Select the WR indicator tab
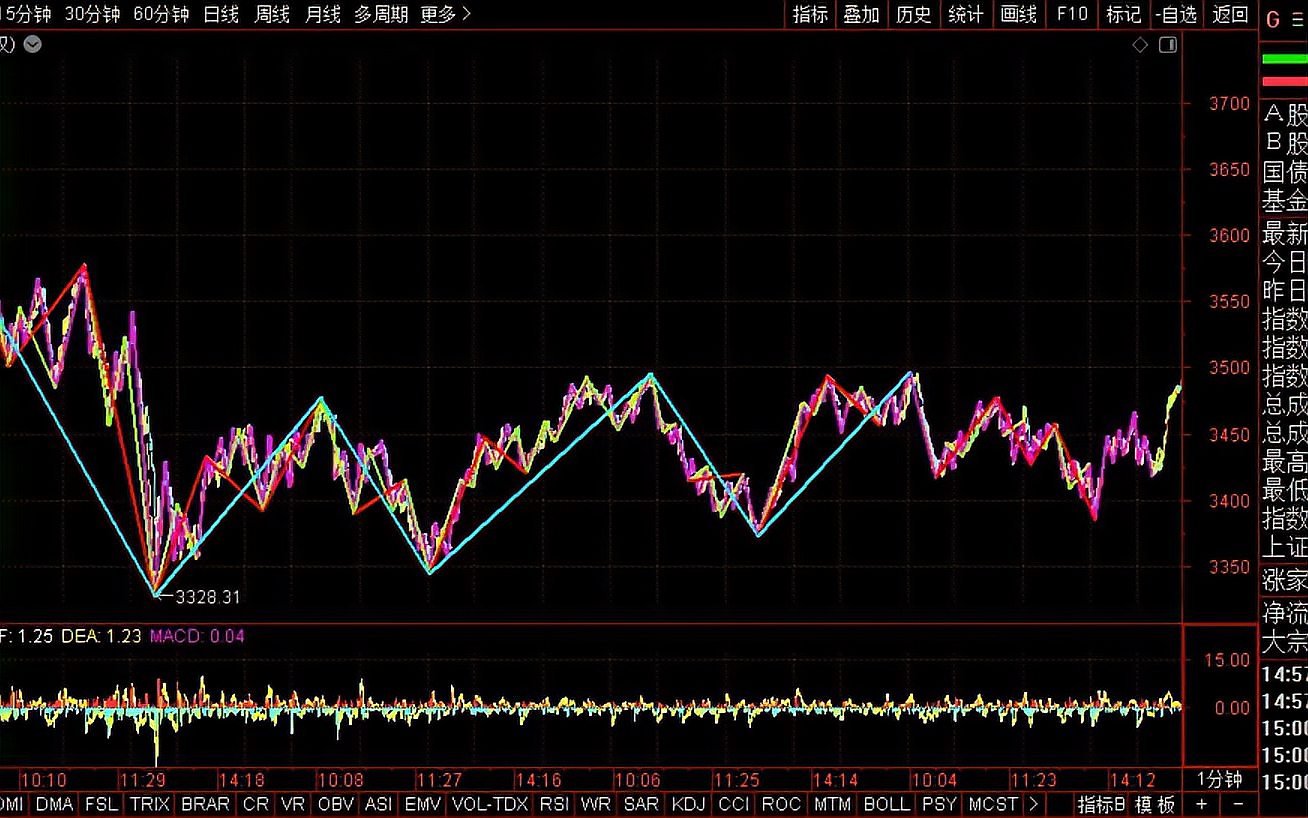This screenshot has width=1308, height=818. click(x=596, y=804)
